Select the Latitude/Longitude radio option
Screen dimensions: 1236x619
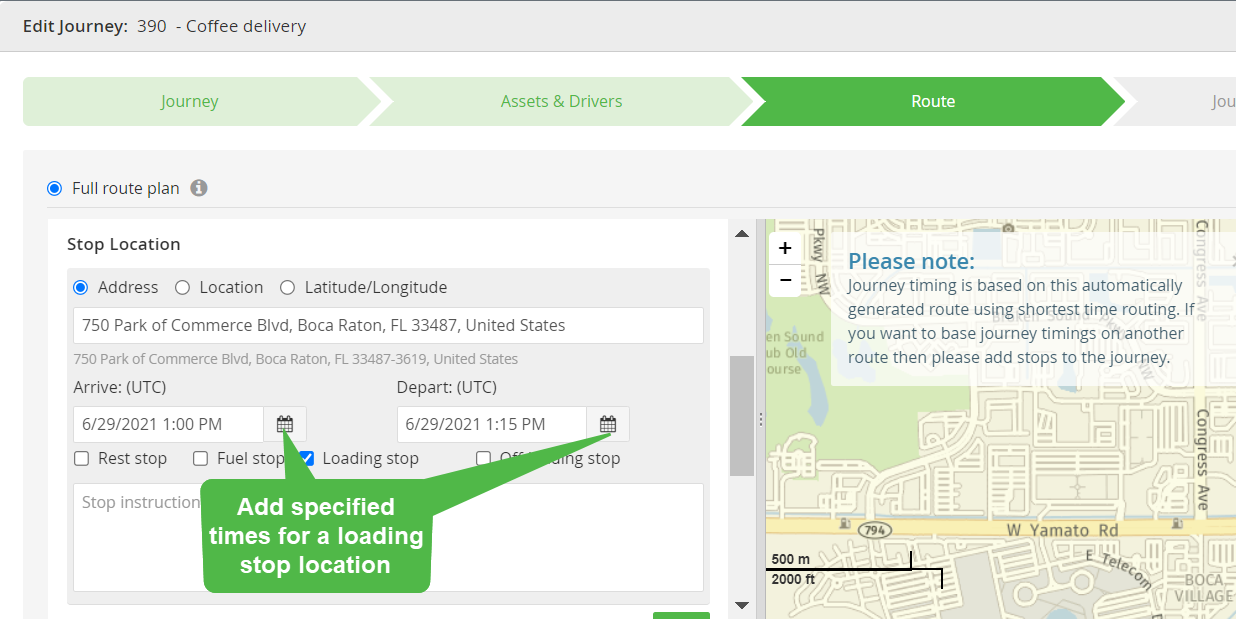click(287, 287)
